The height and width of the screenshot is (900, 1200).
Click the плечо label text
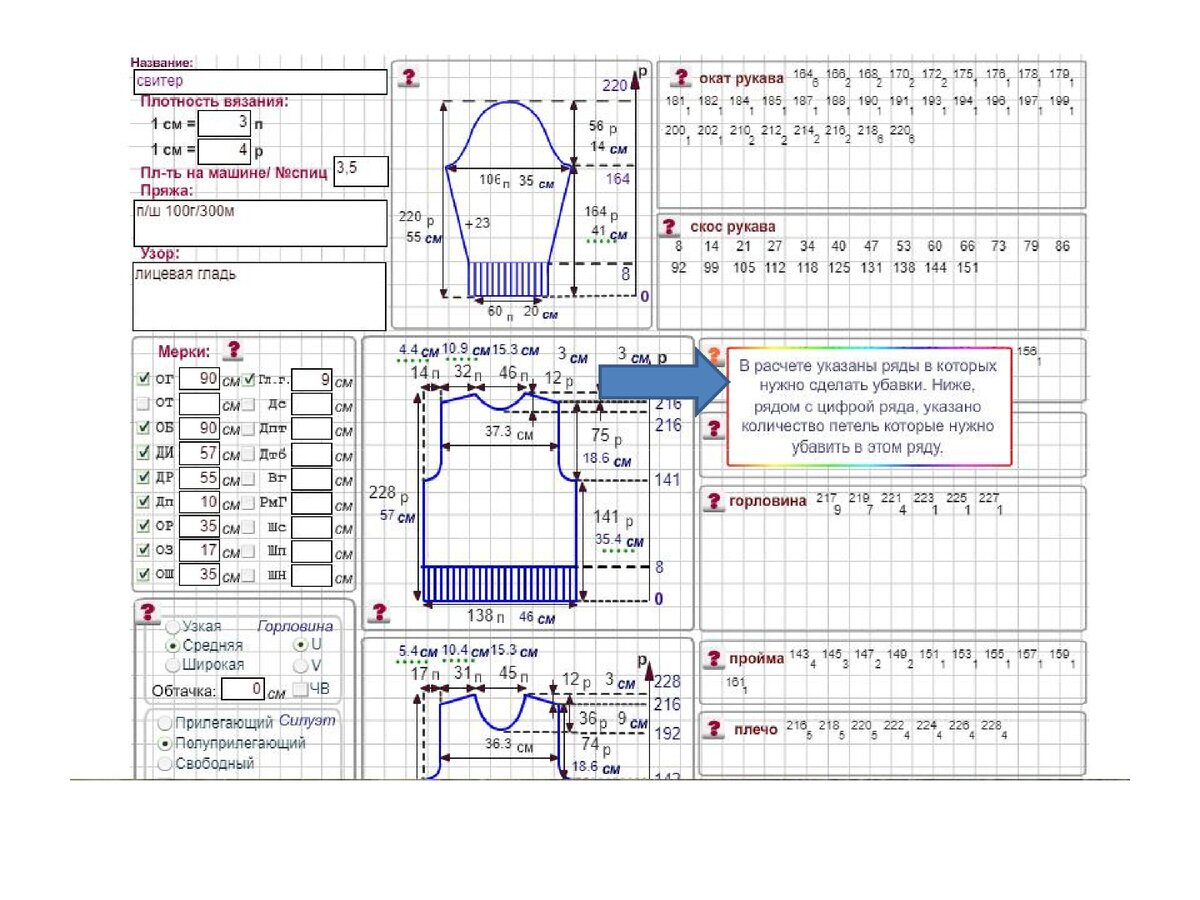coord(755,730)
